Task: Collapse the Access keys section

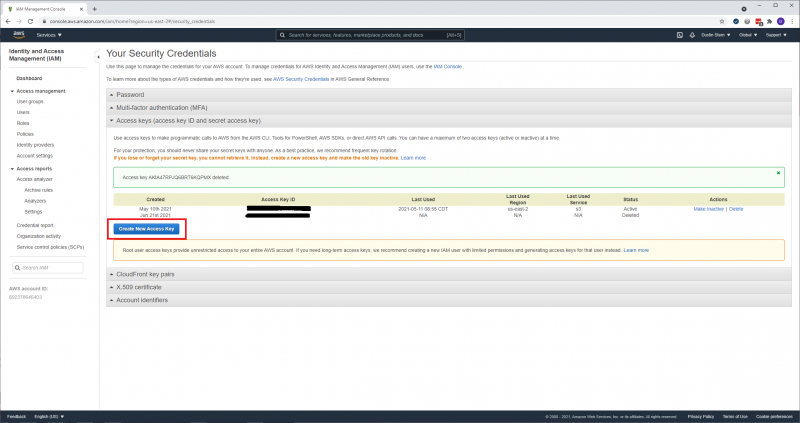Action: click(448, 121)
